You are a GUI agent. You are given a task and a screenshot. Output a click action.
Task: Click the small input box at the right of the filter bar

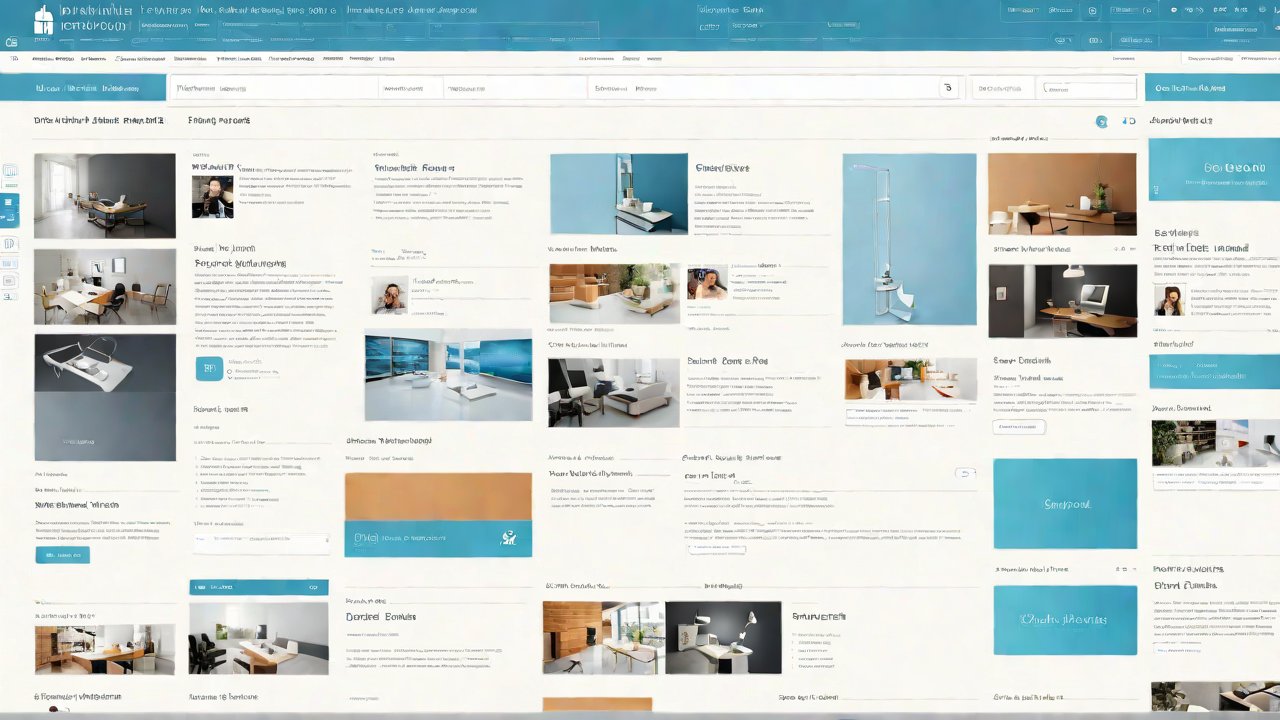coord(1089,88)
